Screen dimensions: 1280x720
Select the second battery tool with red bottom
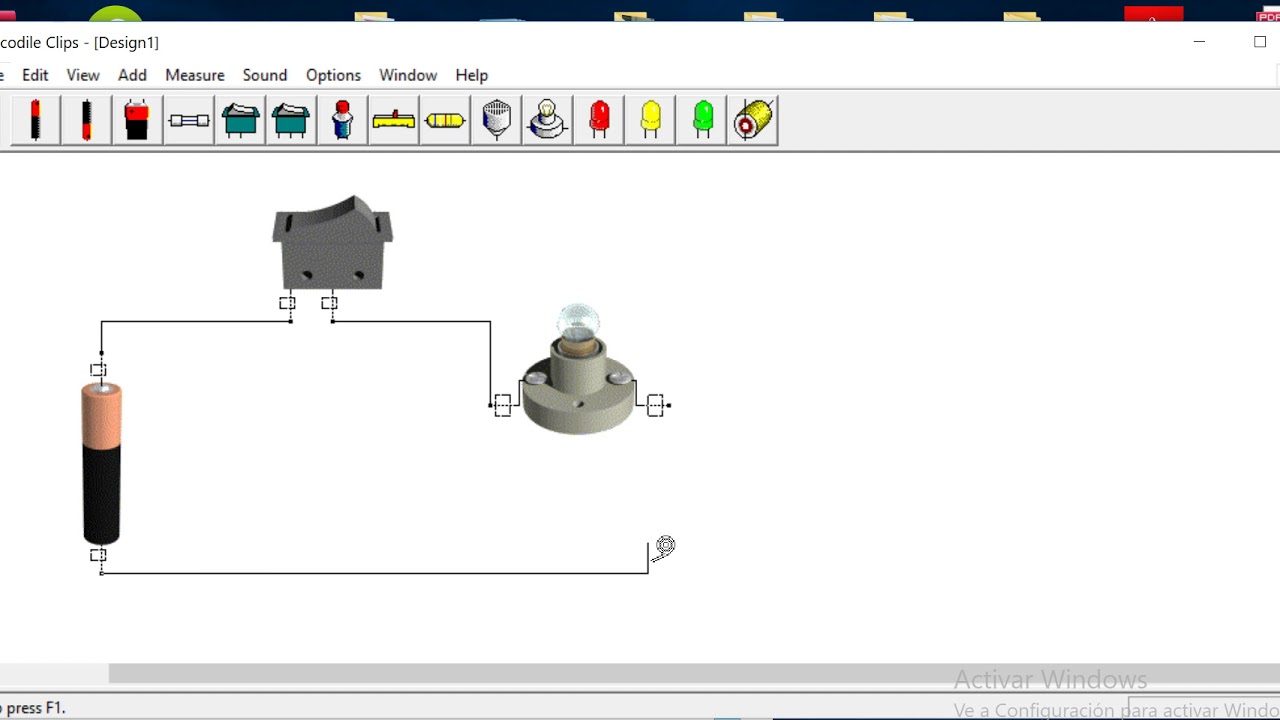tap(87, 120)
